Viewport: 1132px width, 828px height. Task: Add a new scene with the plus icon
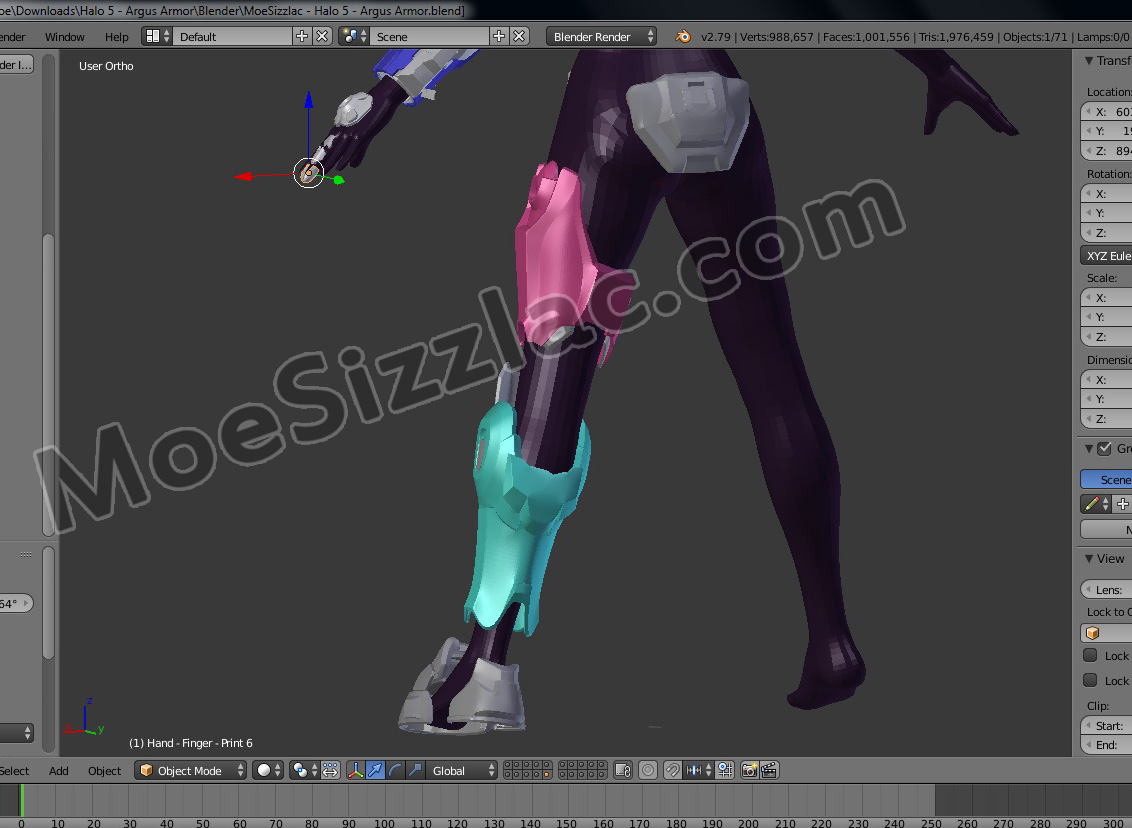pos(498,36)
